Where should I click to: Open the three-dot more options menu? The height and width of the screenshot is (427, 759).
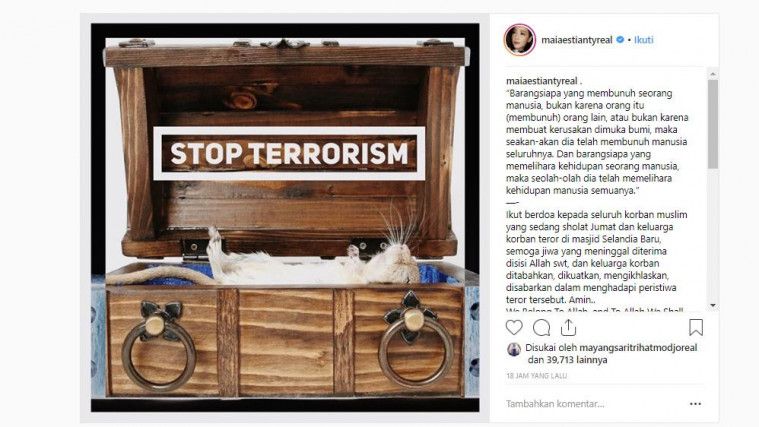click(x=695, y=404)
